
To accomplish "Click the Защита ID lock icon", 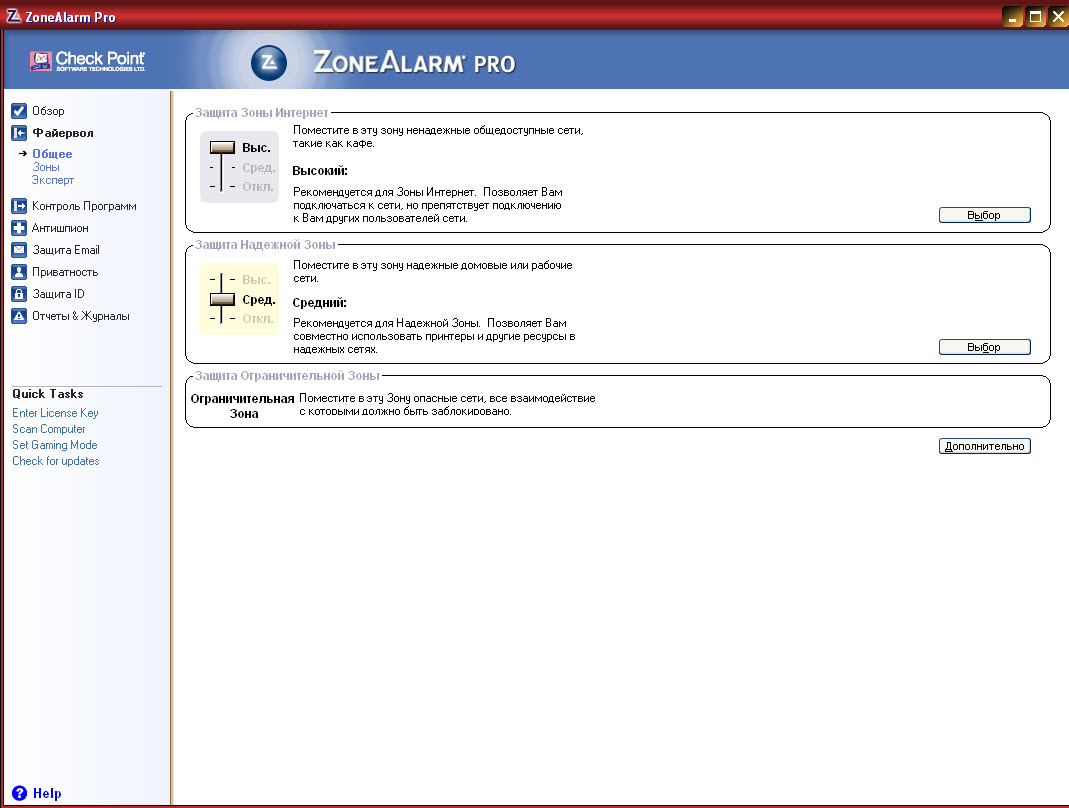I will (19, 294).
